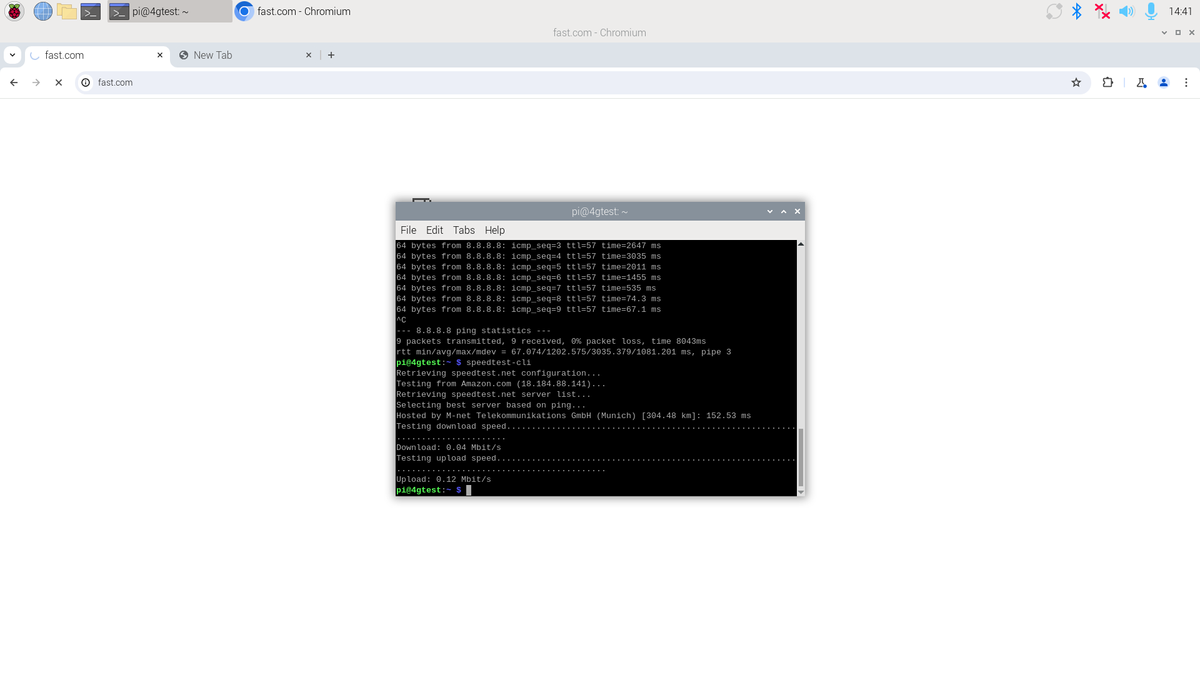
Task: Open Chromium tab search dropdown
Action: [11, 55]
